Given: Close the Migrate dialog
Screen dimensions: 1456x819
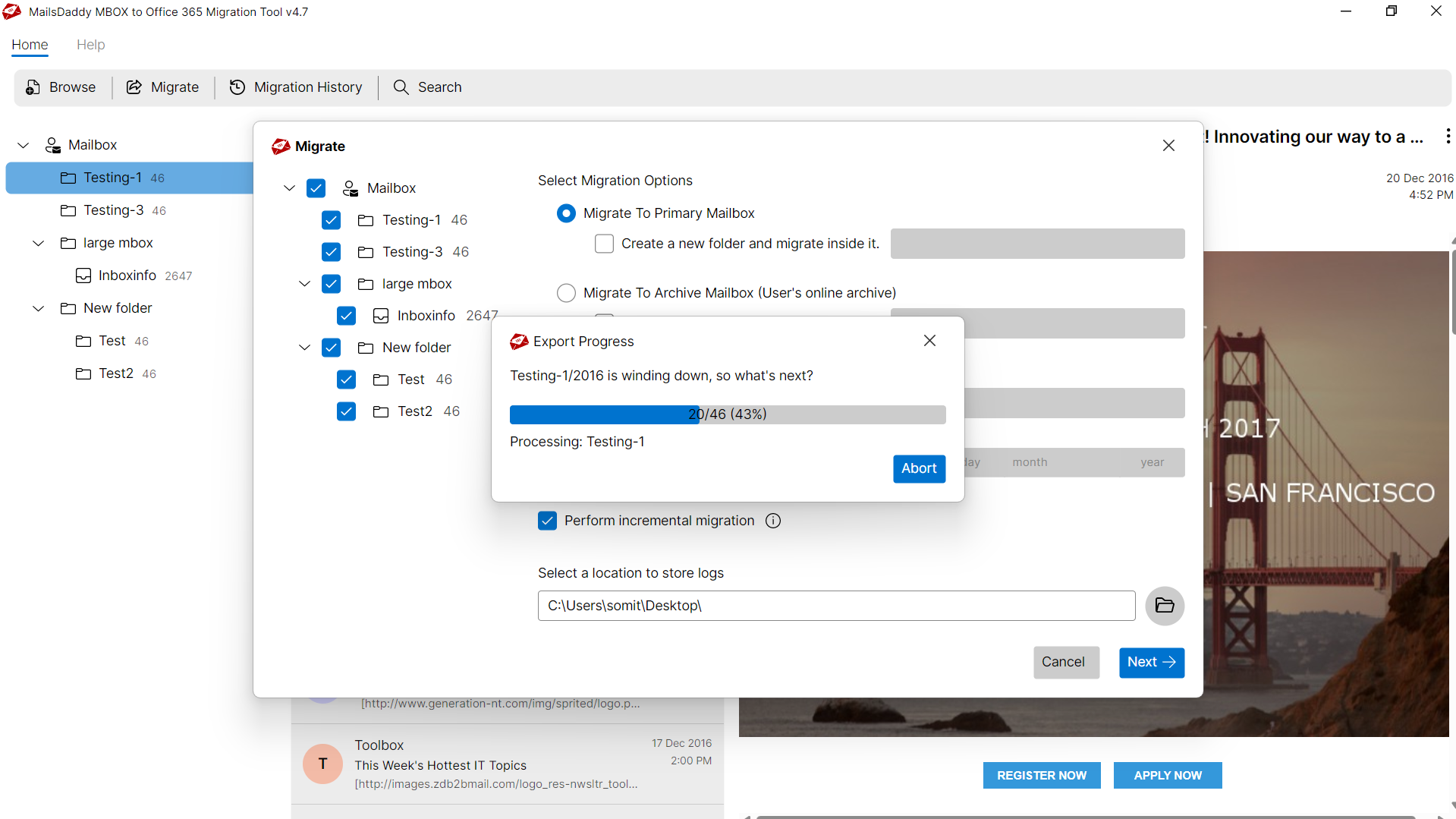Looking at the screenshot, I should (1168, 146).
